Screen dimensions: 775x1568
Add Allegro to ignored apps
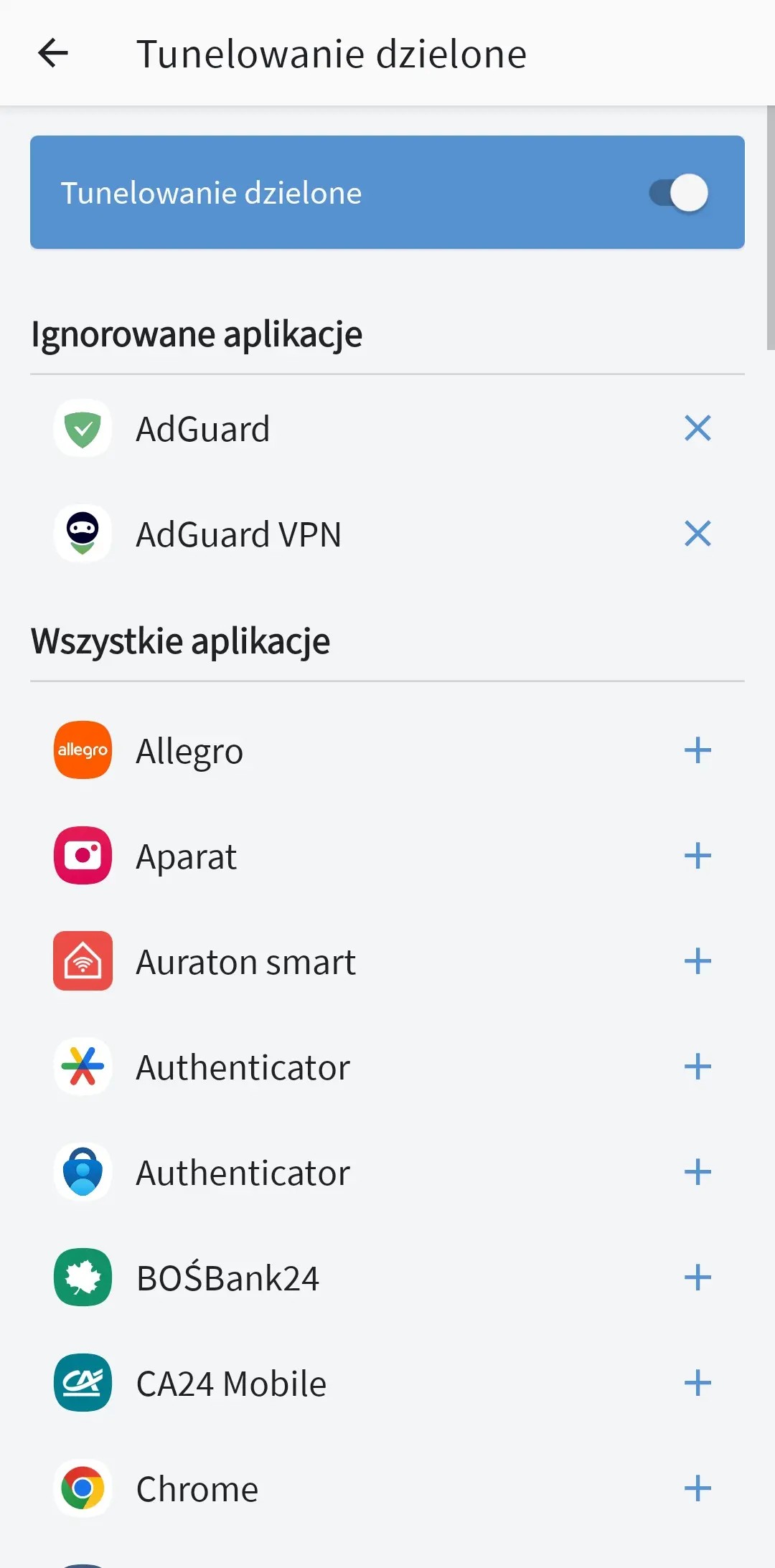tap(697, 750)
